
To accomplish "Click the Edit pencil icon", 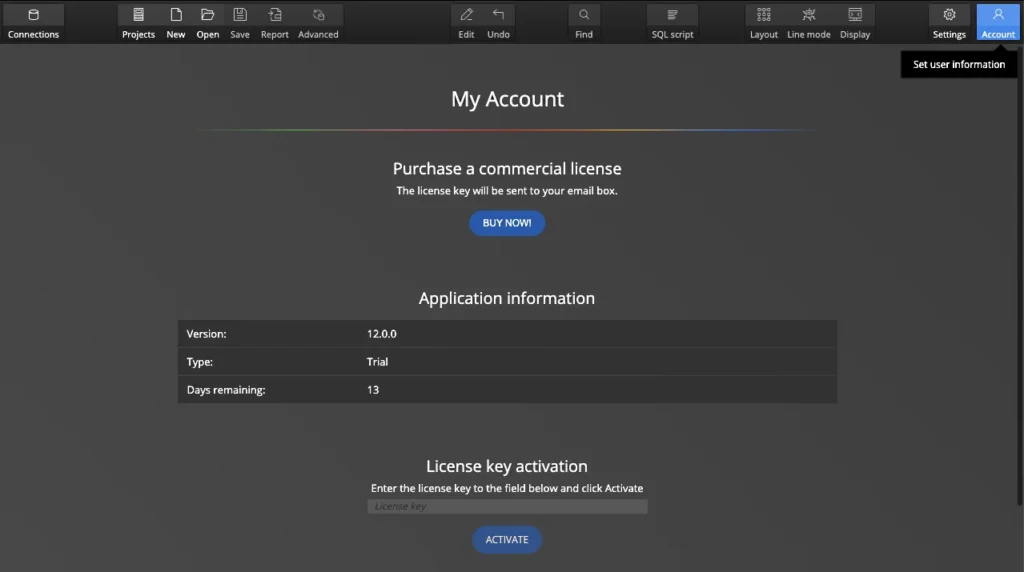I will coord(466,21).
